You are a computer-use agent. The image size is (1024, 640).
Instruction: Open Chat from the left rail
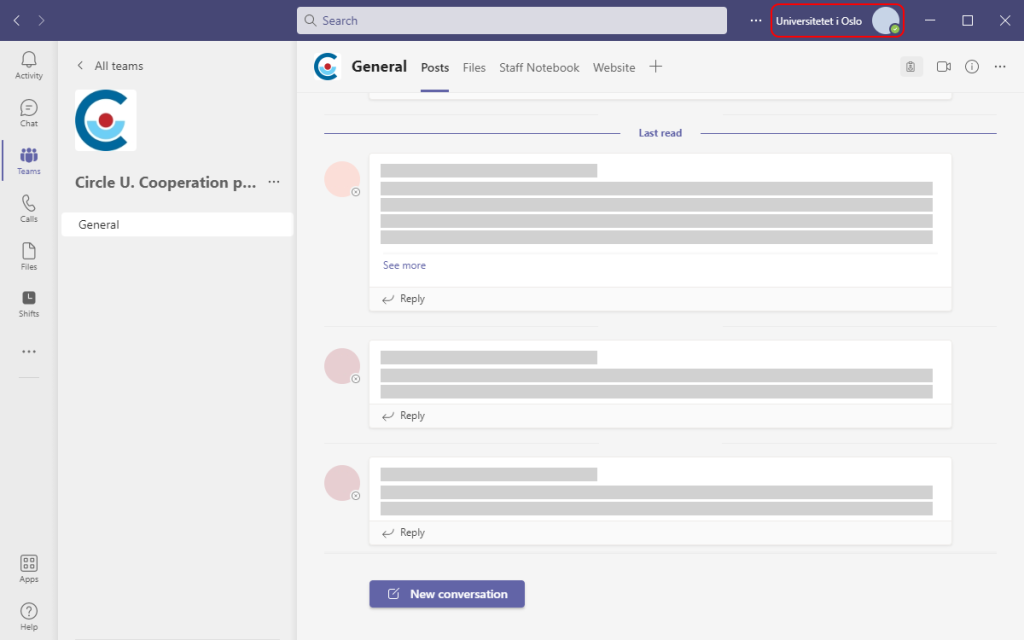[28, 113]
